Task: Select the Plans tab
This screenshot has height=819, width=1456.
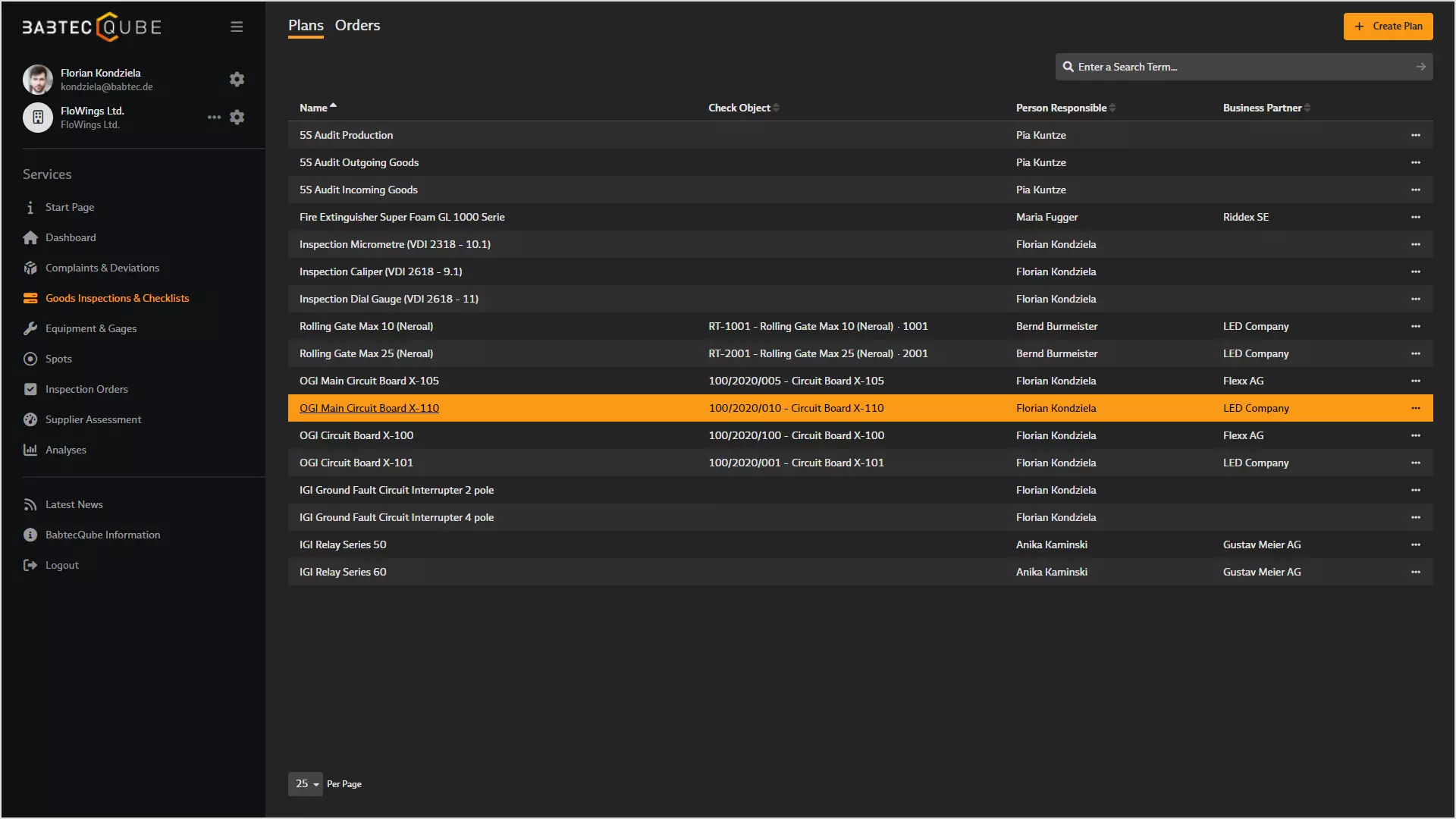Action: coord(306,26)
